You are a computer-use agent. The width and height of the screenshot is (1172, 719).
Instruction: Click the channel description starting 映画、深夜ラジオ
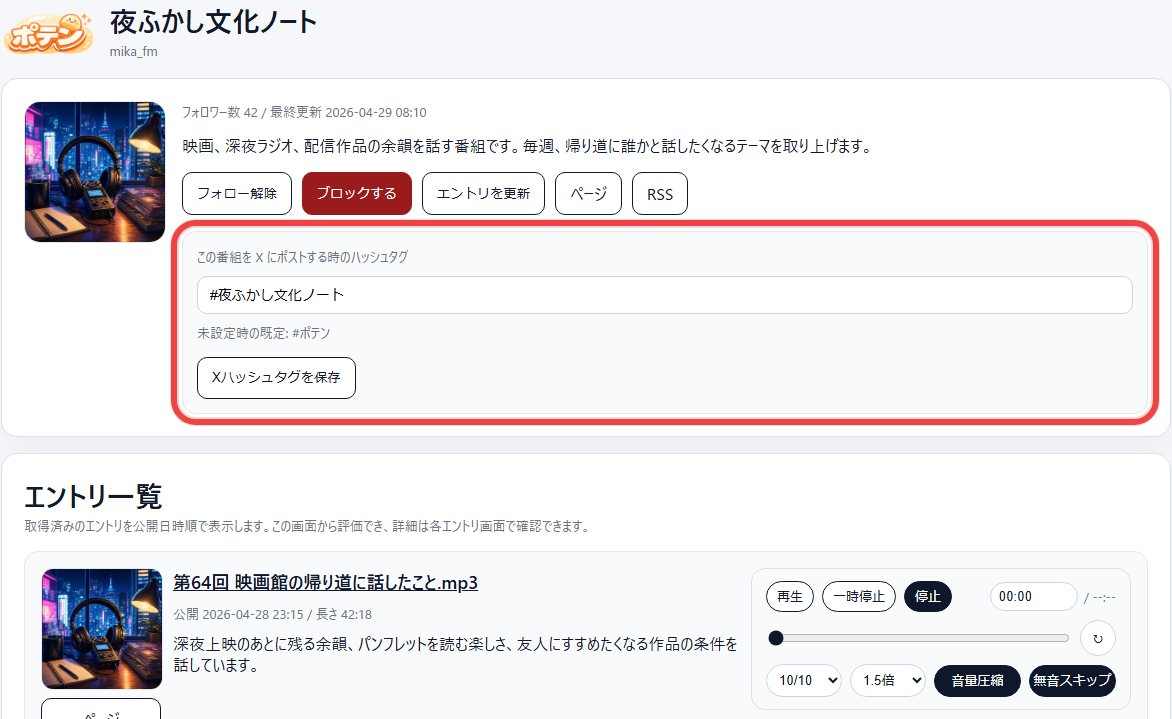point(528,146)
